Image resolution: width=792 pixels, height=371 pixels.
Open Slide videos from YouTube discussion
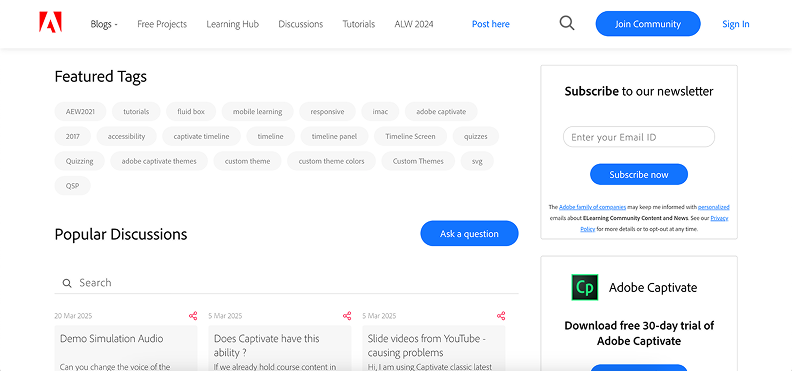pyautogui.click(x=426, y=345)
